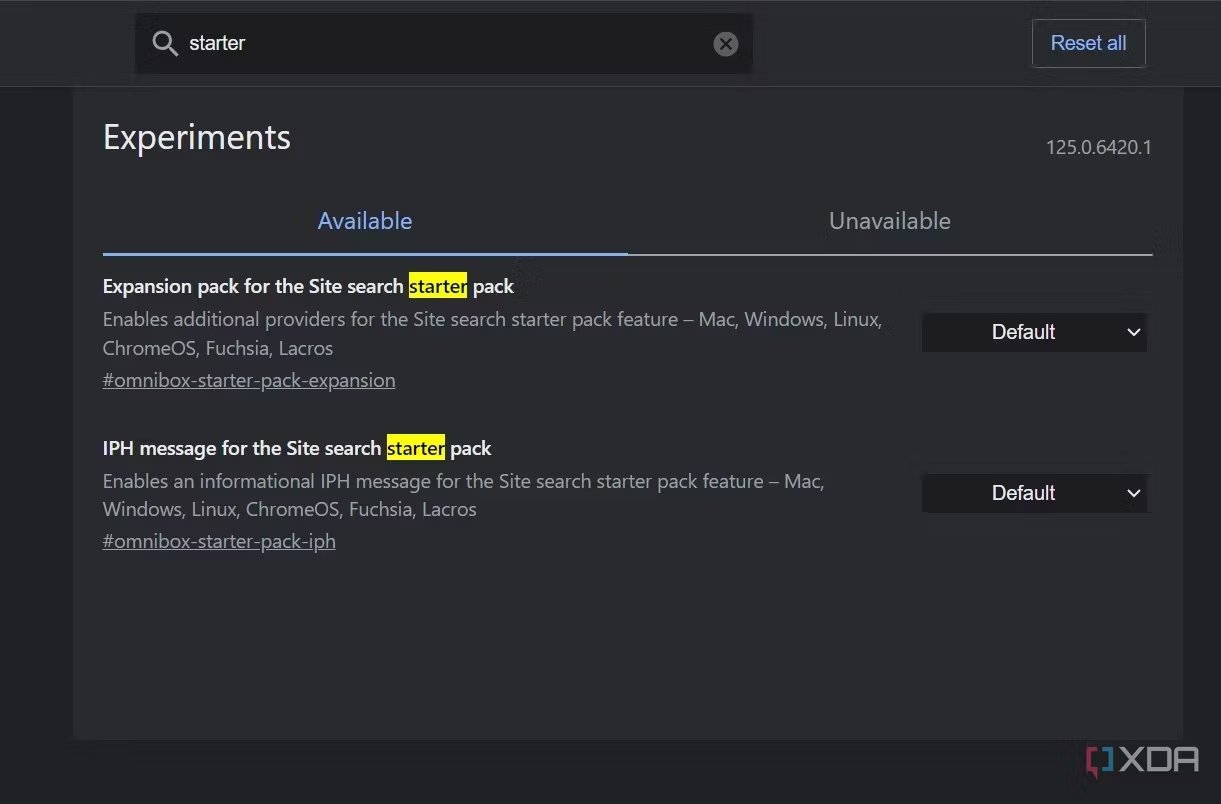
Task: Click the Enables additional providers description
Action: pos(492,334)
